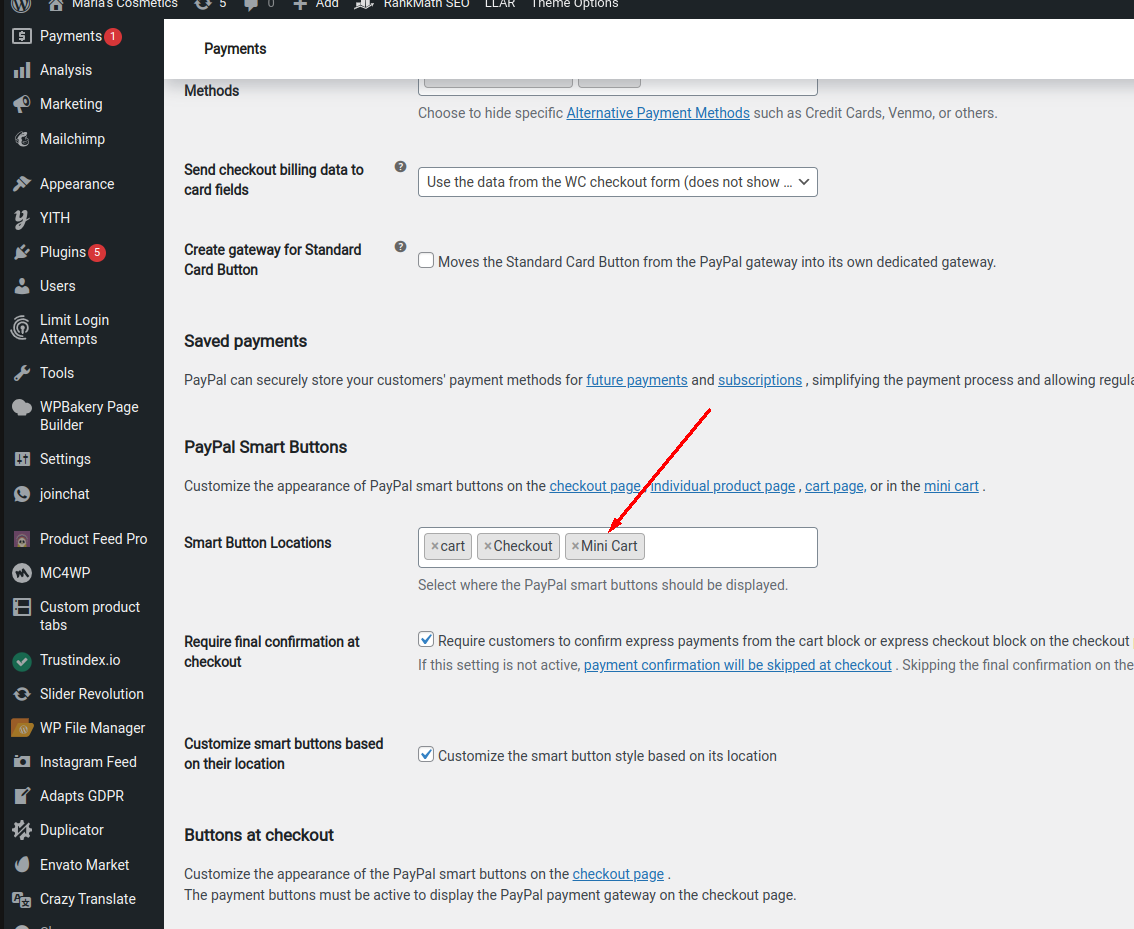Open payment confirmation will be skipped link

coord(738,665)
